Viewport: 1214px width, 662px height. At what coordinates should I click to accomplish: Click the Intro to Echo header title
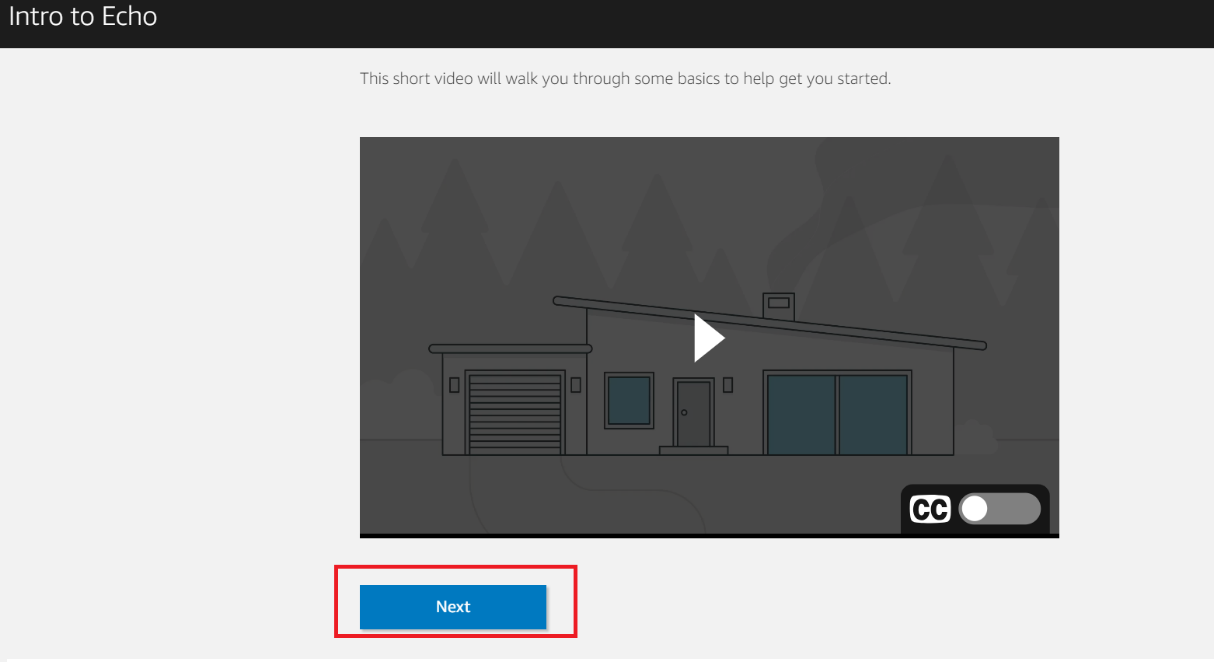tap(83, 17)
